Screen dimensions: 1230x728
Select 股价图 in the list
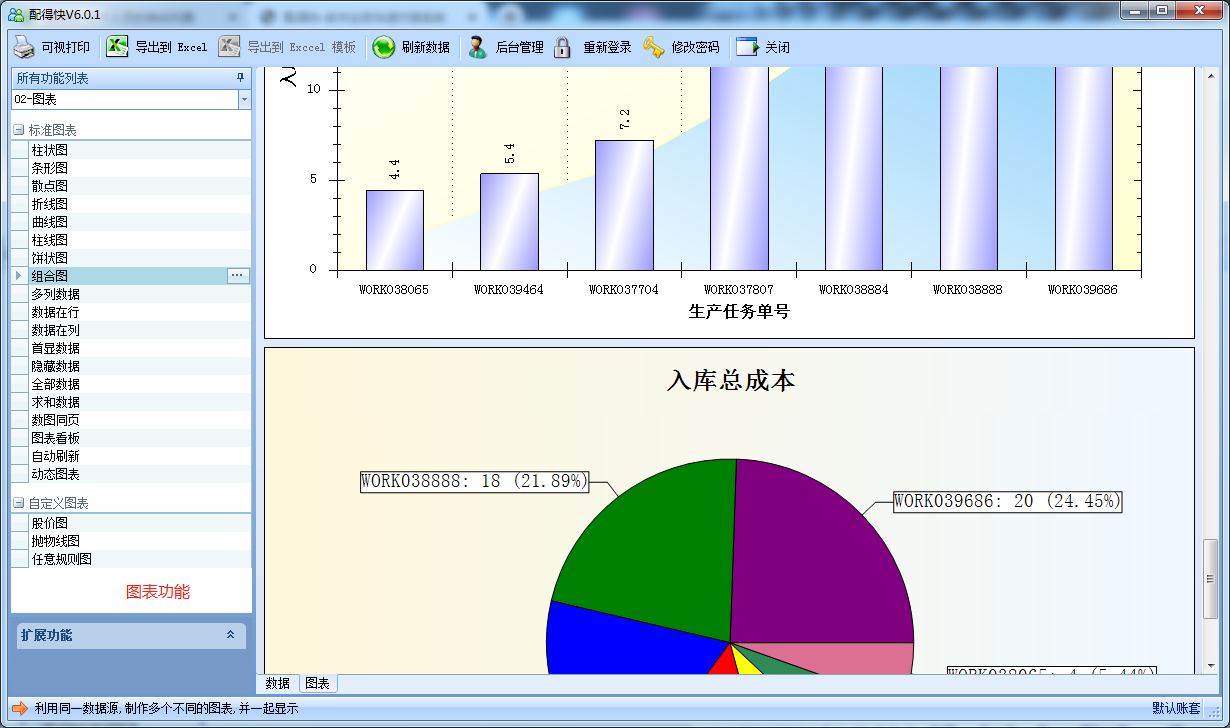pos(131,523)
